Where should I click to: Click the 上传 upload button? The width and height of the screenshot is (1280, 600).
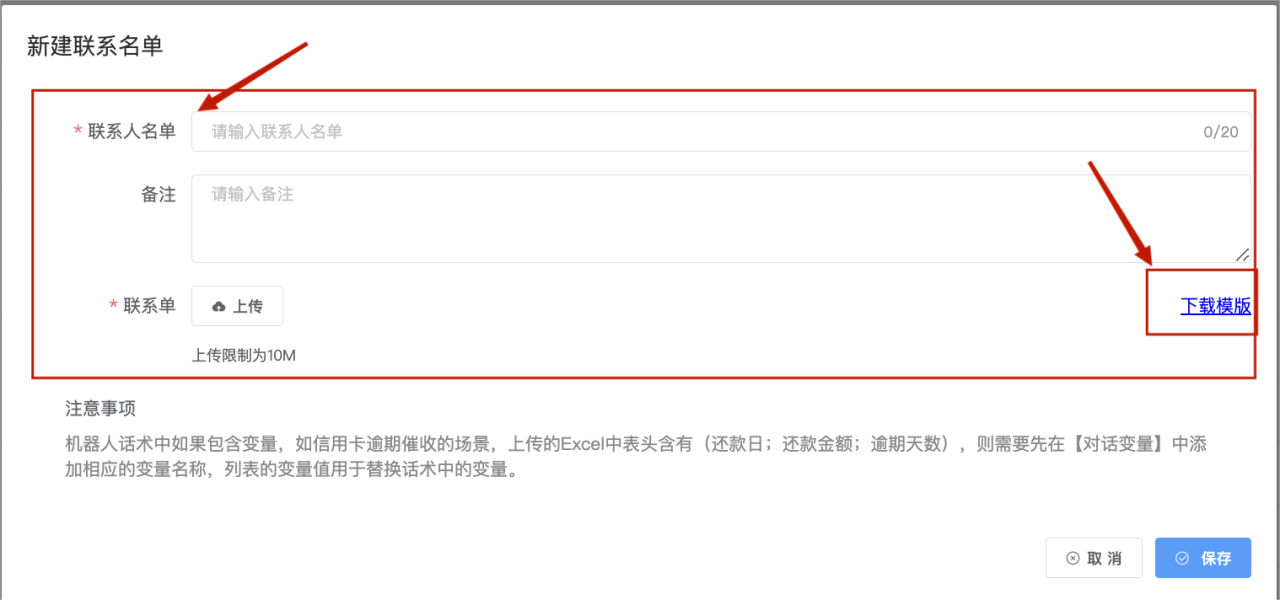point(237,306)
